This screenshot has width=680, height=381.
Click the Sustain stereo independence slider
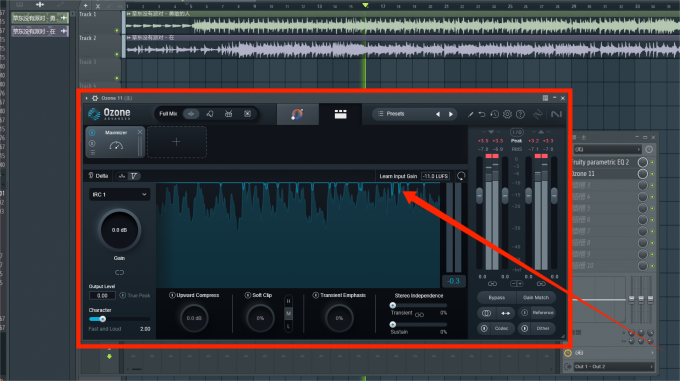[419, 324]
